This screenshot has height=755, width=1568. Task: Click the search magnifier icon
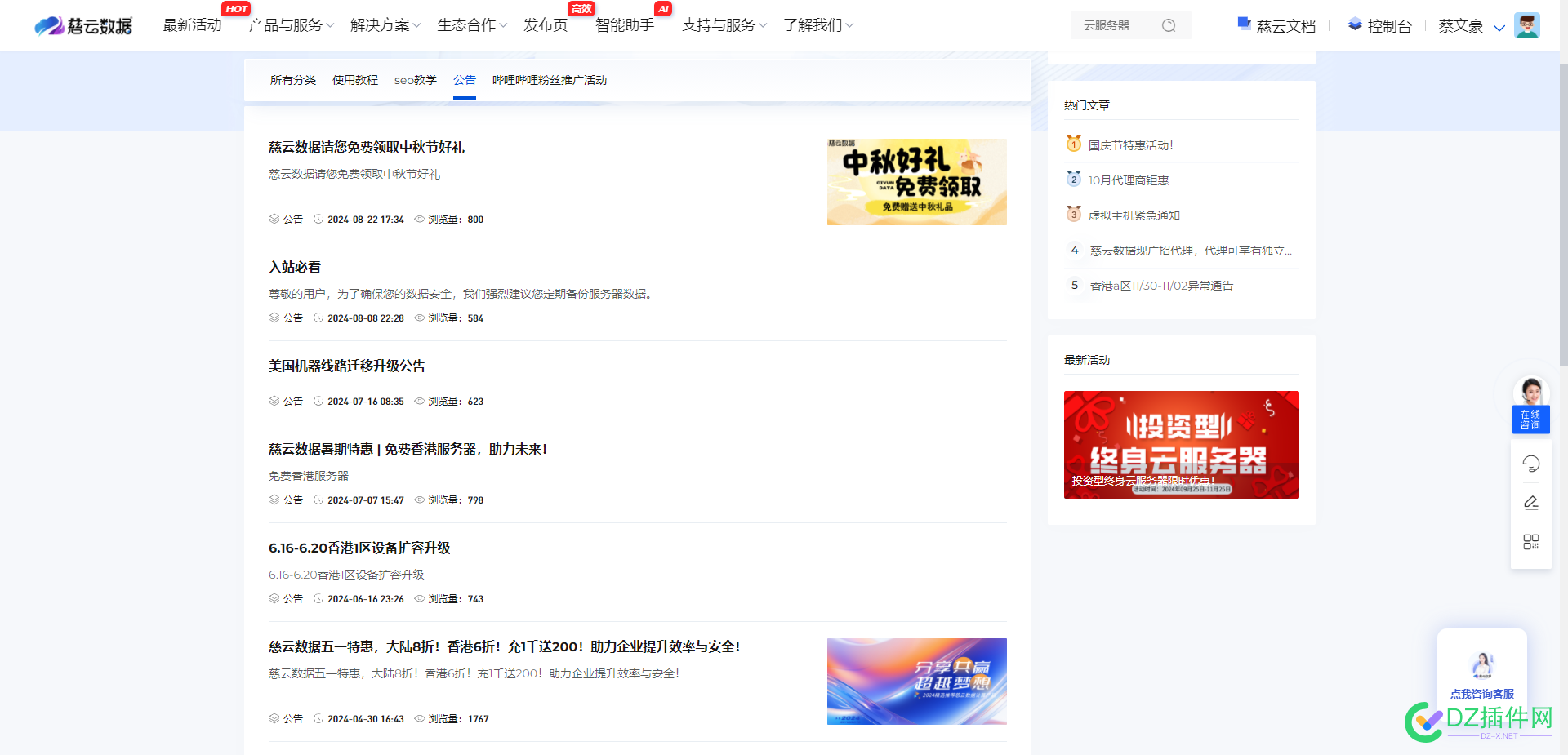(x=1169, y=25)
